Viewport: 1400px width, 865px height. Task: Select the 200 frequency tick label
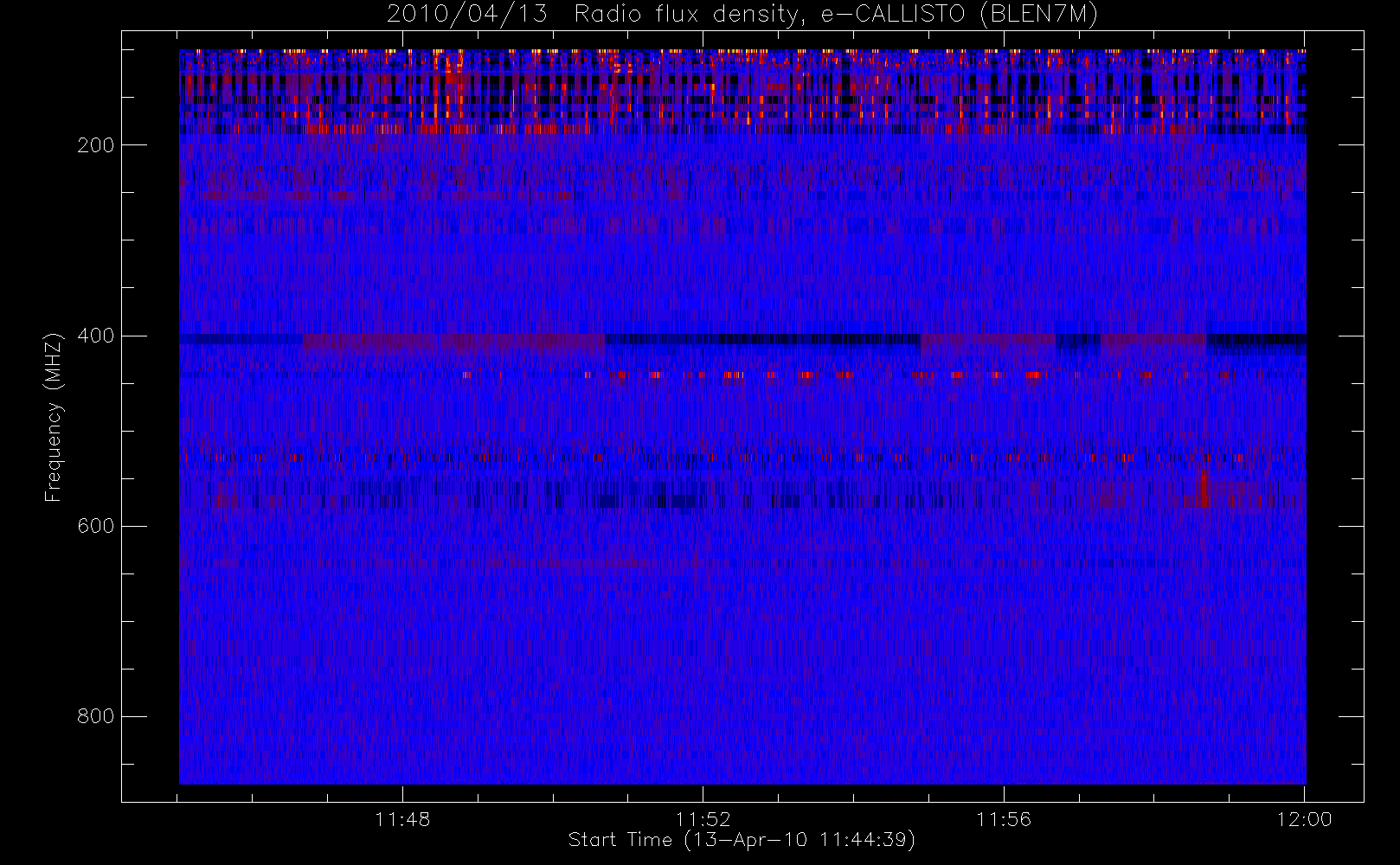(x=95, y=145)
